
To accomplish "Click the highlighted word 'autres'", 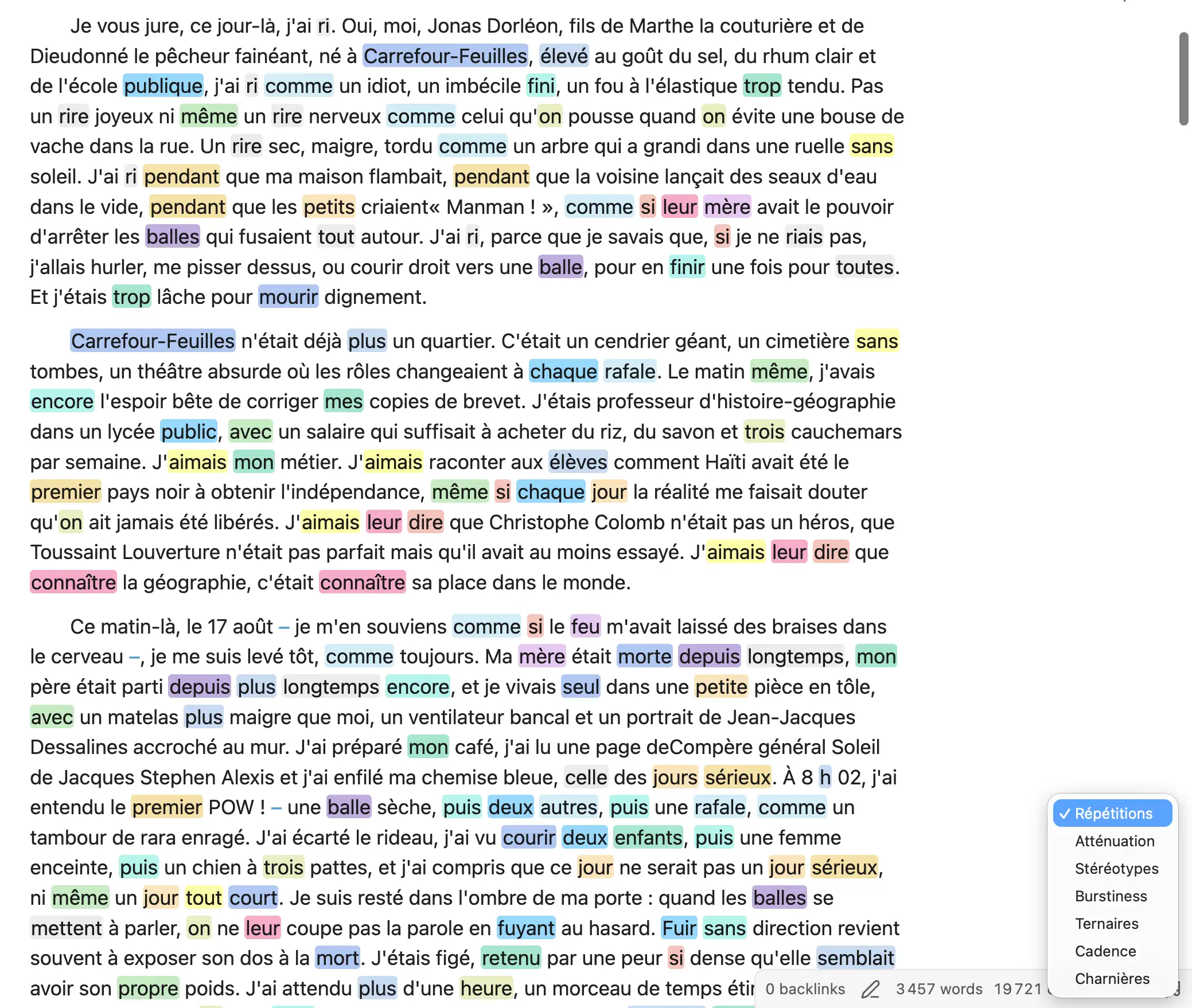I will click(568, 807).
